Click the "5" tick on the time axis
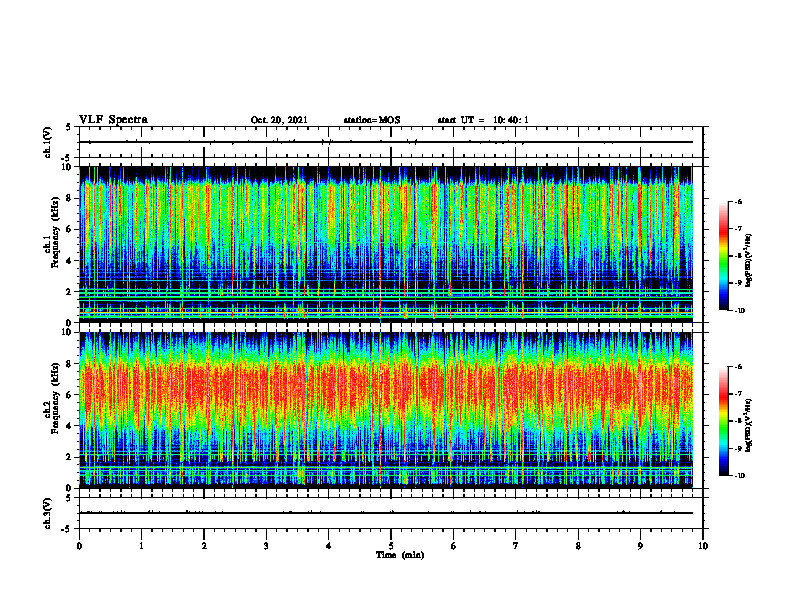The width and height of the screenshot is (792, 612). (x=391, y=546)
